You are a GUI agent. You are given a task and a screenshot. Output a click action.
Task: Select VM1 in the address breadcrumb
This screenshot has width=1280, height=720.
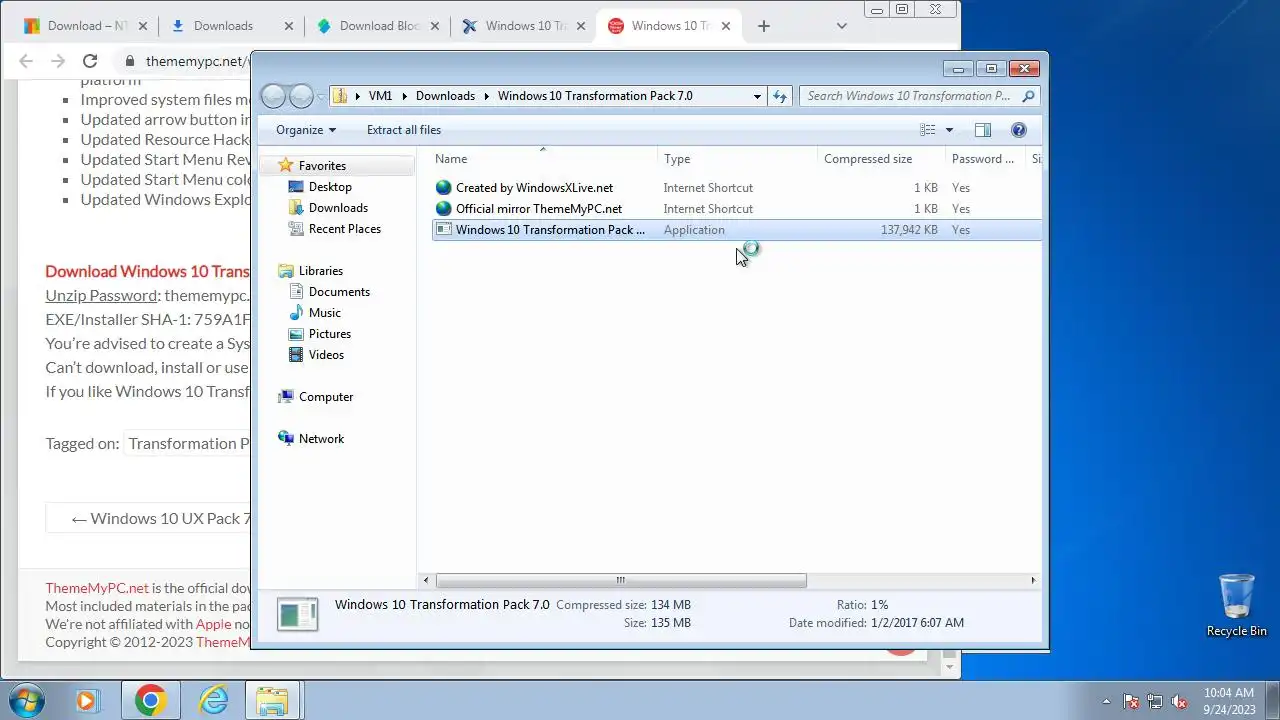click(x=380, y=96)
